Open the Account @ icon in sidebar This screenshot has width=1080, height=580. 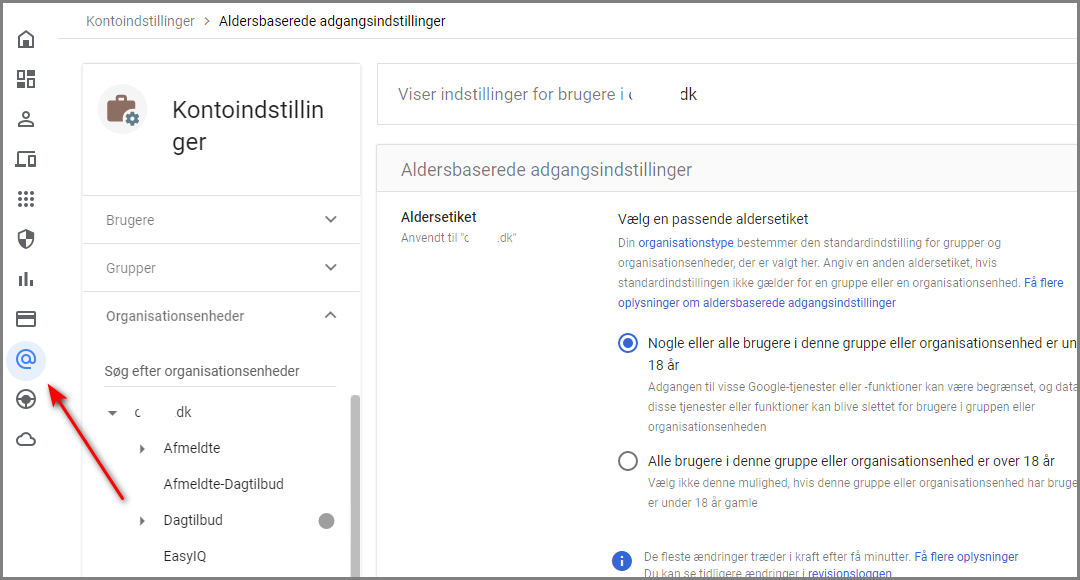[26, 360]
